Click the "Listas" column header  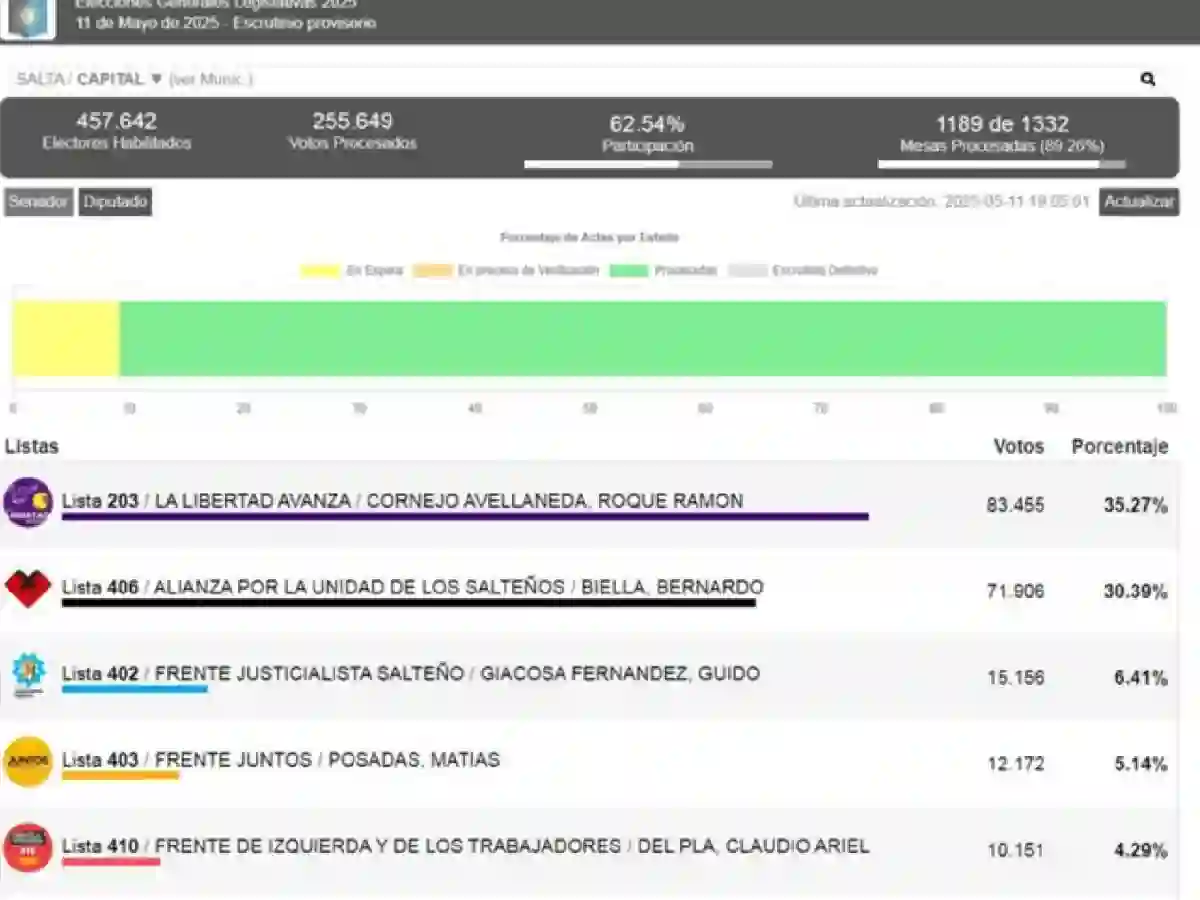point(32,447)
